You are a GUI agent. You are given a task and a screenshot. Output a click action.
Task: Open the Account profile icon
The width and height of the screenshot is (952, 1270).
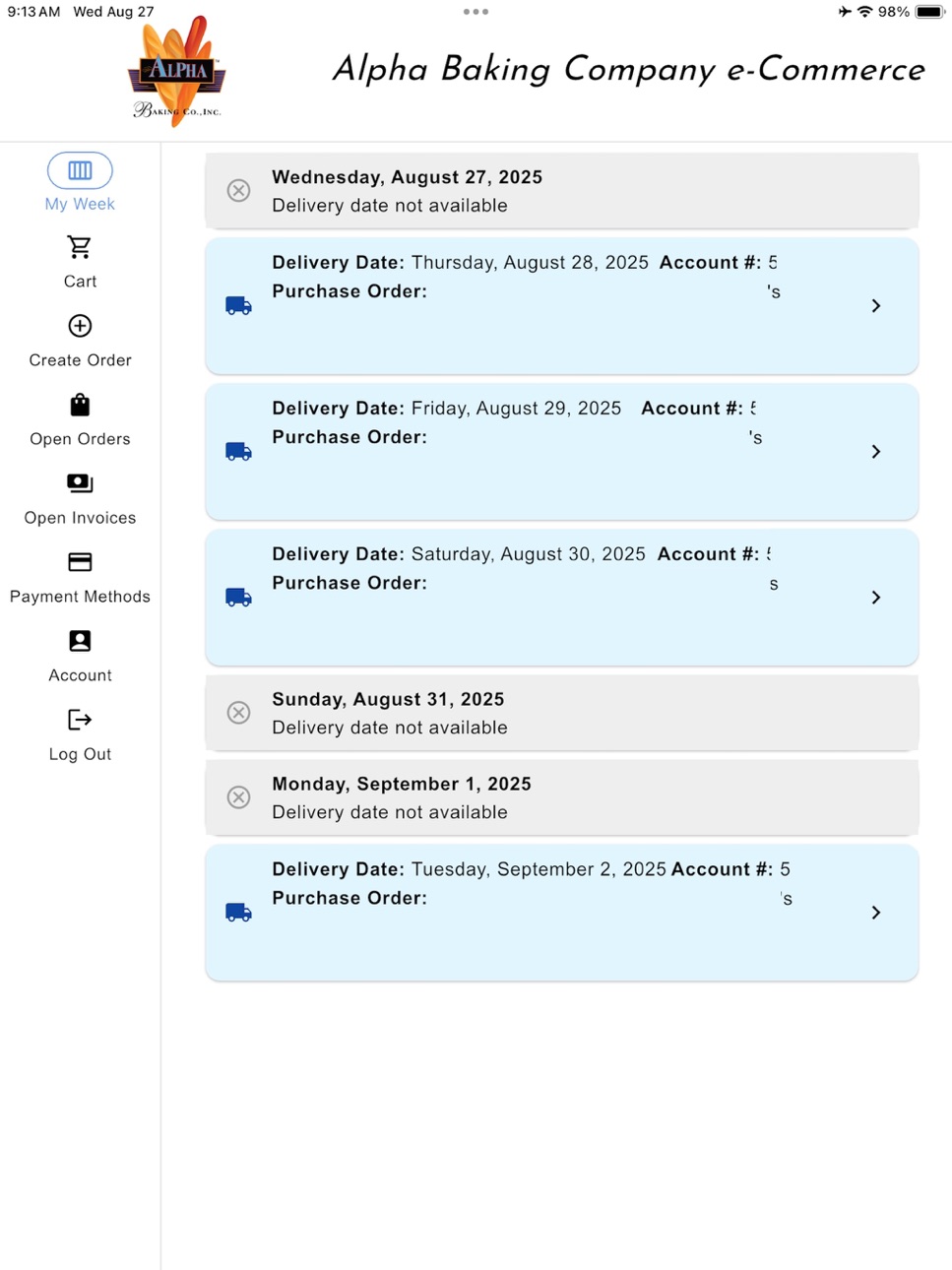[80, 641]
